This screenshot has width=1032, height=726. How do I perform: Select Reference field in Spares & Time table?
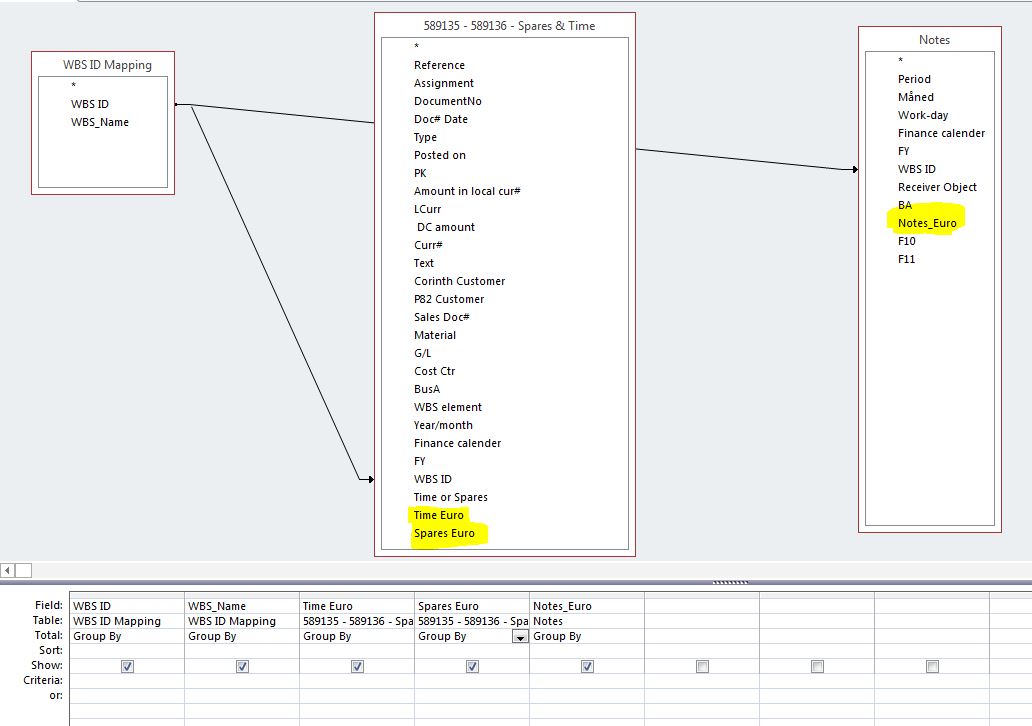pyautogui.click(x=439, y=65)
